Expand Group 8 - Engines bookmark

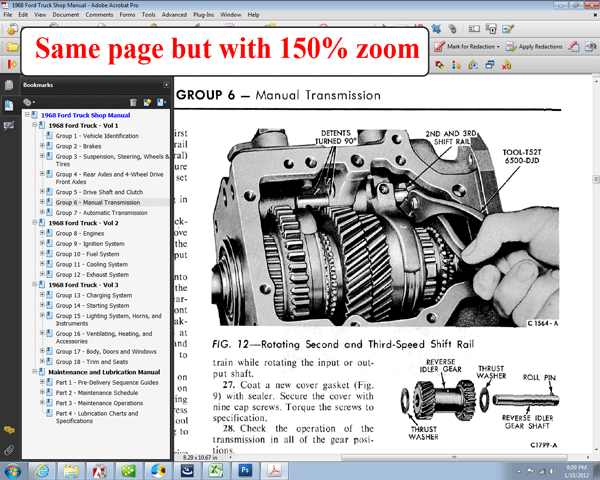pos(42,233)
